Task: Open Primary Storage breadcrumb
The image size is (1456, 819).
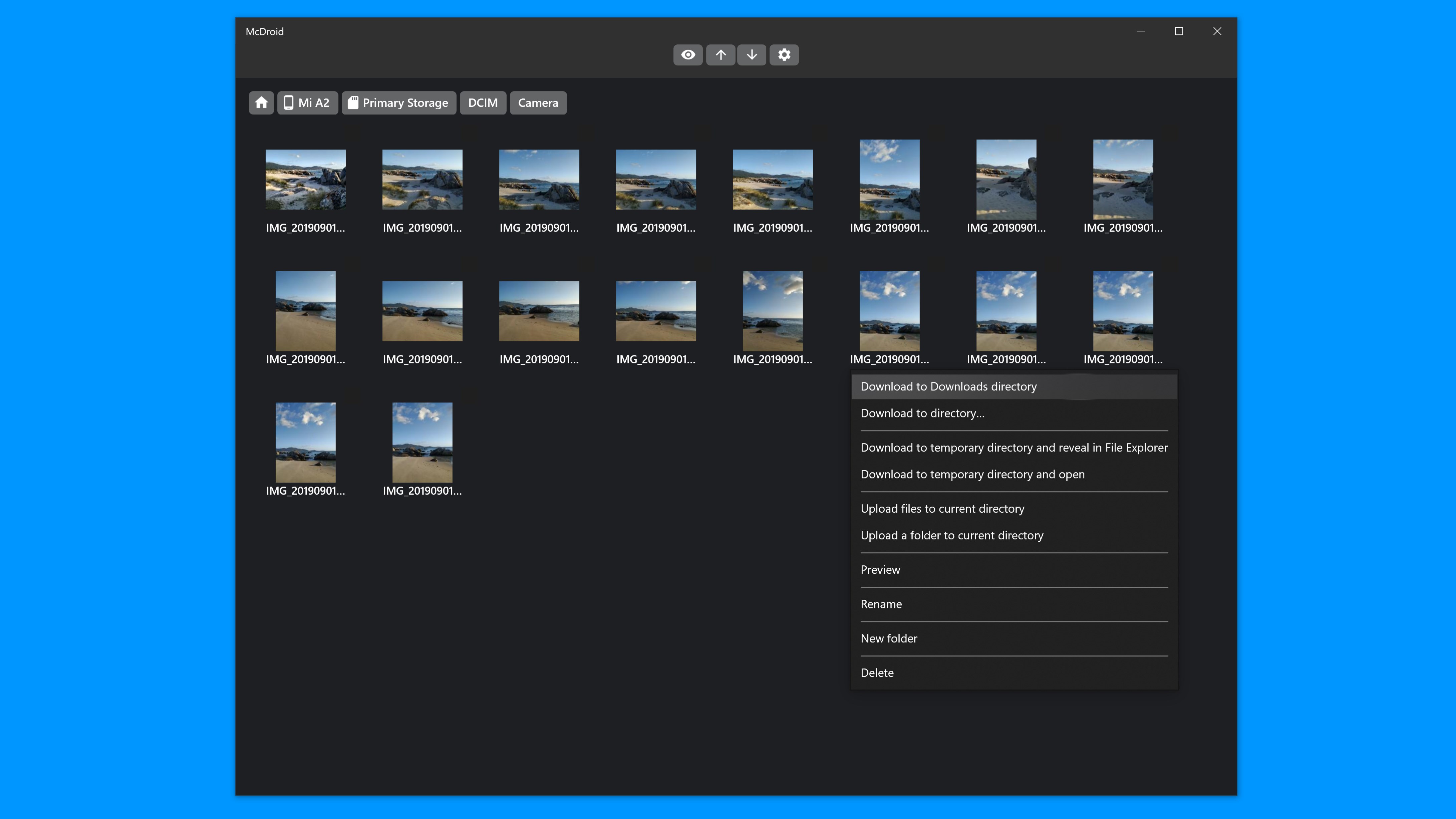Action: click(x=399, y=103)
